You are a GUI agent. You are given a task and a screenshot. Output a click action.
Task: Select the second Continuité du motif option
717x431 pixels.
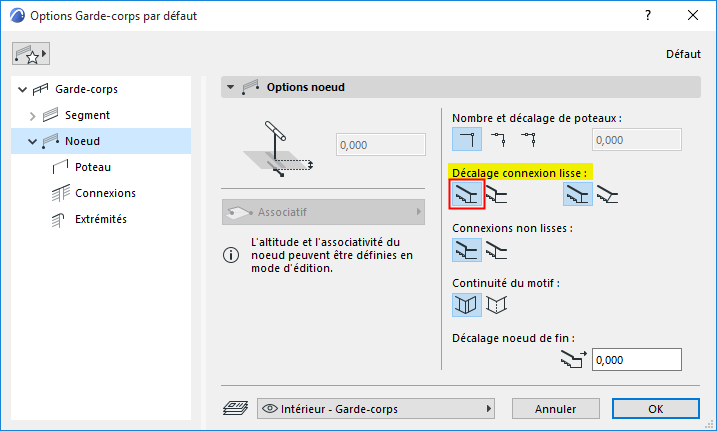(495, 304)
